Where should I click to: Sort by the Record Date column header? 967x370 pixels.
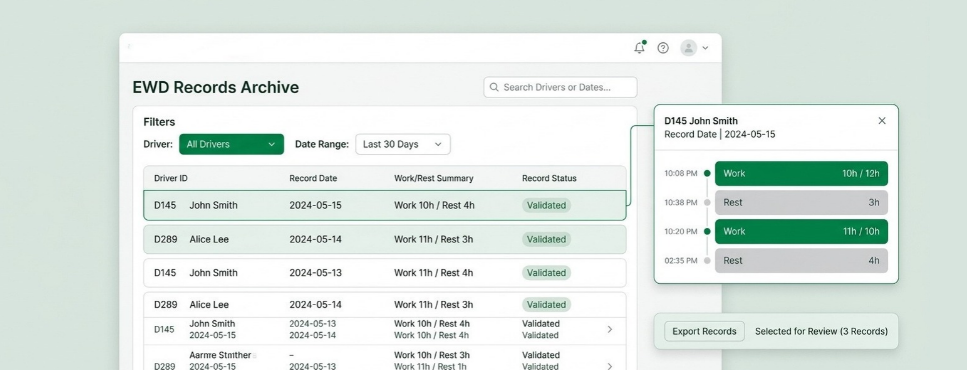[x=313, y=178]
